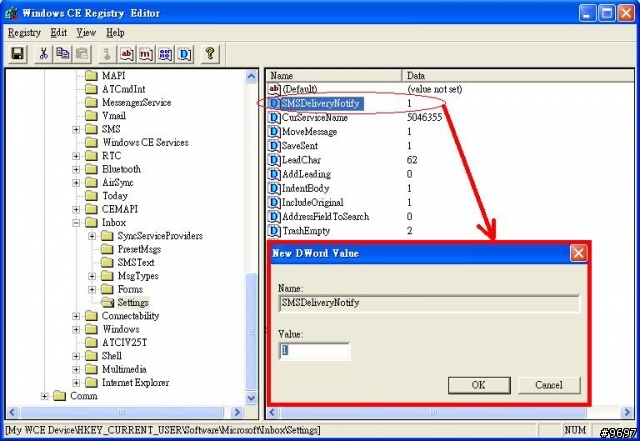Click the values pane's scroll left arrow

[273, 412]
